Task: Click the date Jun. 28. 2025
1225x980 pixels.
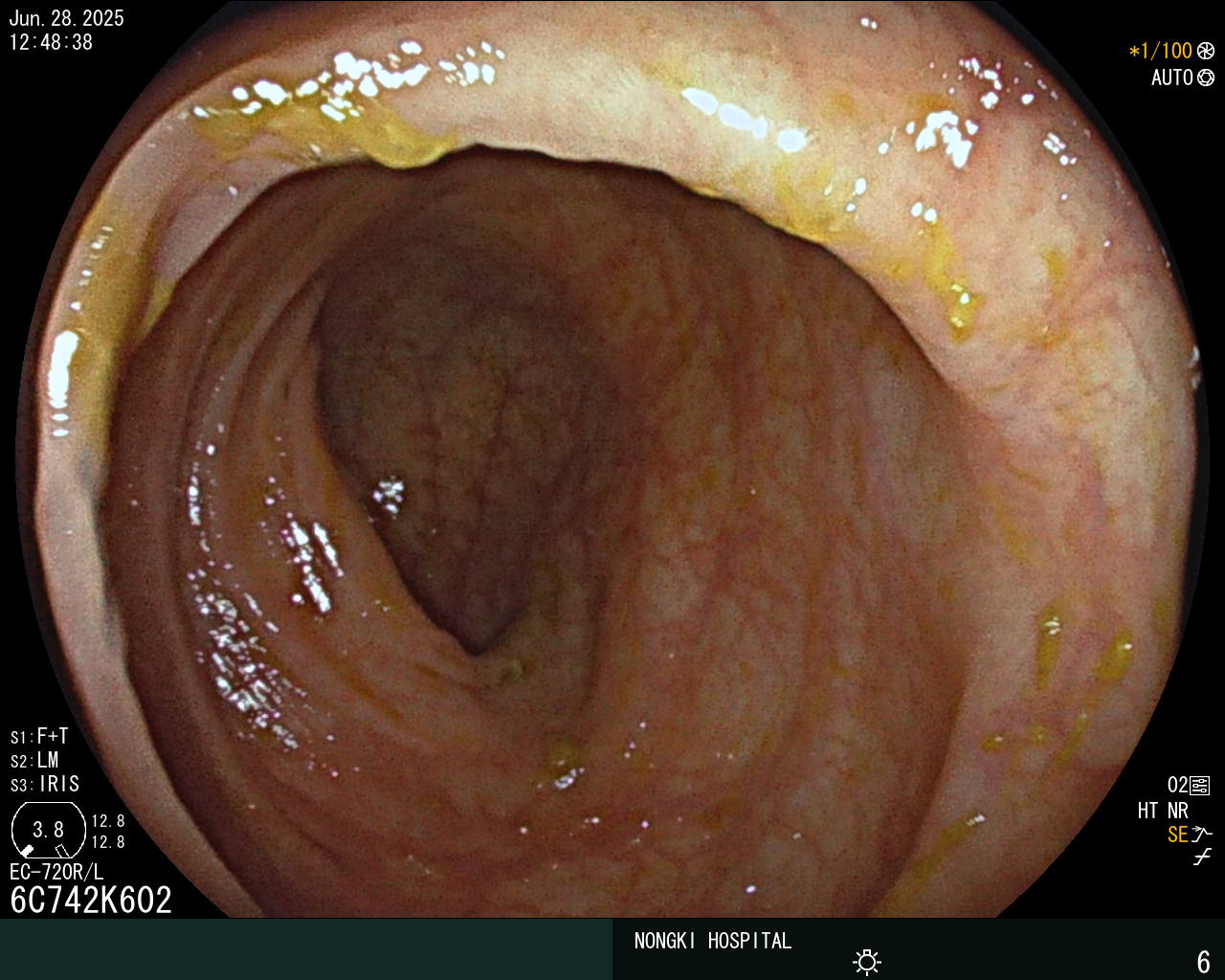Action: tap(67, 18)
